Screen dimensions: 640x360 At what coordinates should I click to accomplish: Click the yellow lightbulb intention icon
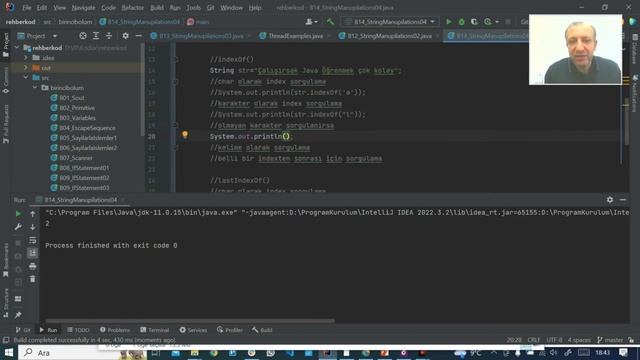(185, 134)
